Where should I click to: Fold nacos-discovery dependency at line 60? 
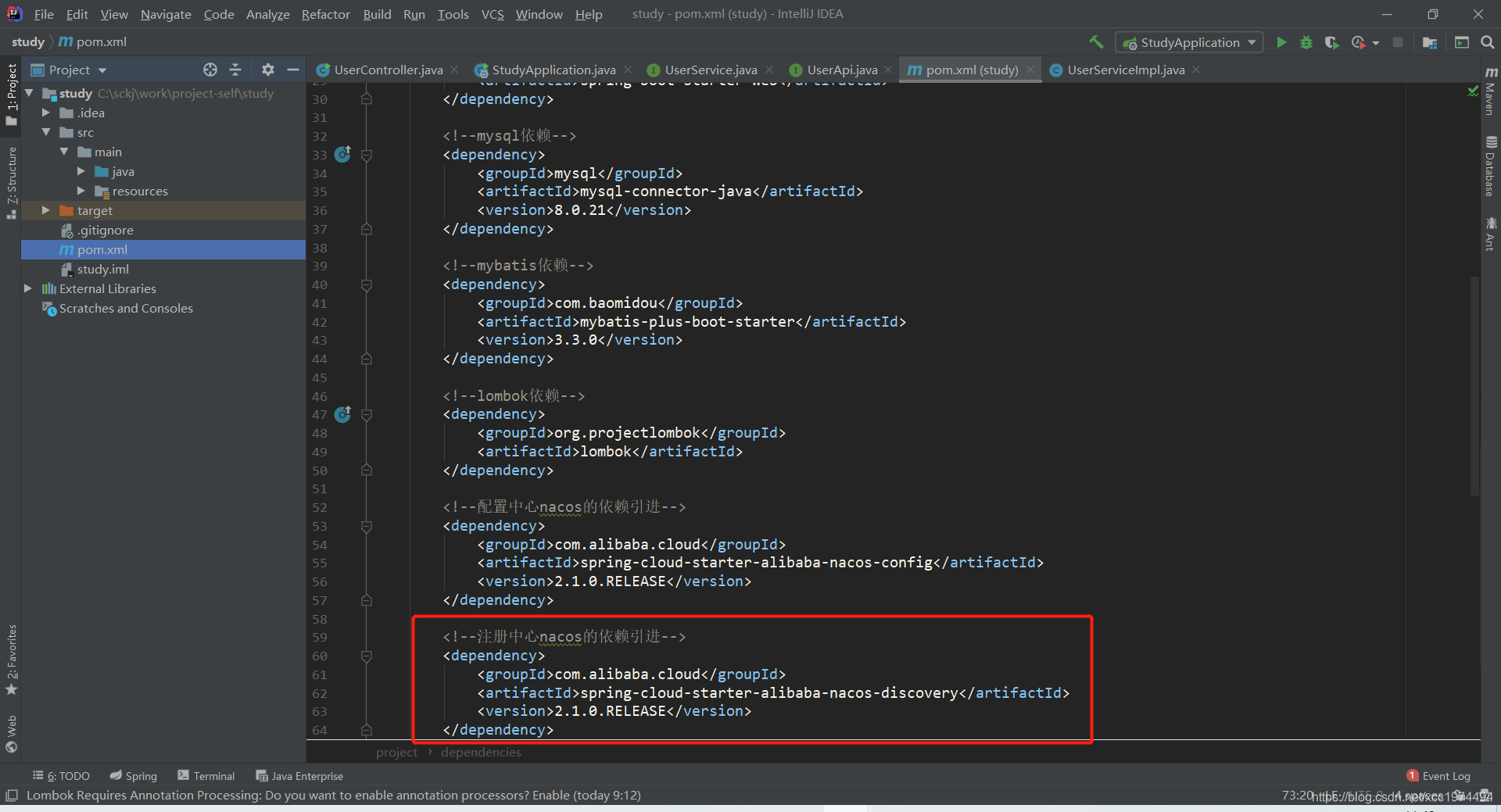(x=367, y=656)
